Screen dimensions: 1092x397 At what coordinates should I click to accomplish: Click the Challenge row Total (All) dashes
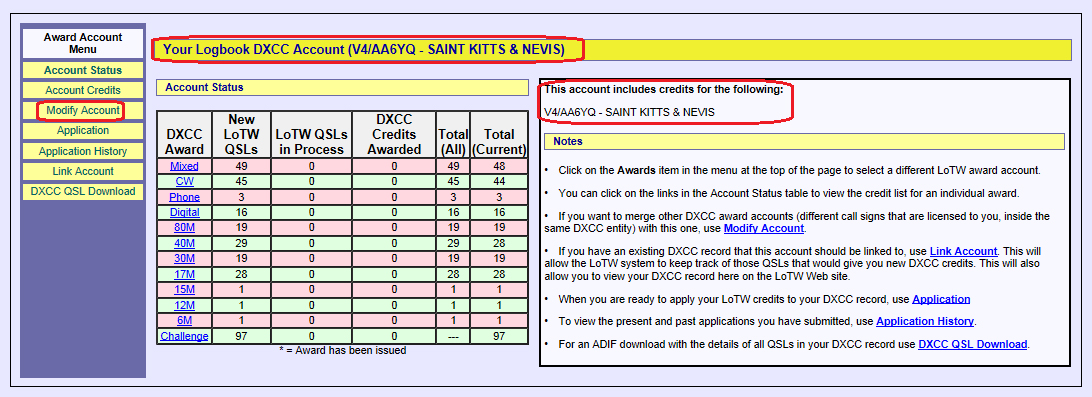453,336
